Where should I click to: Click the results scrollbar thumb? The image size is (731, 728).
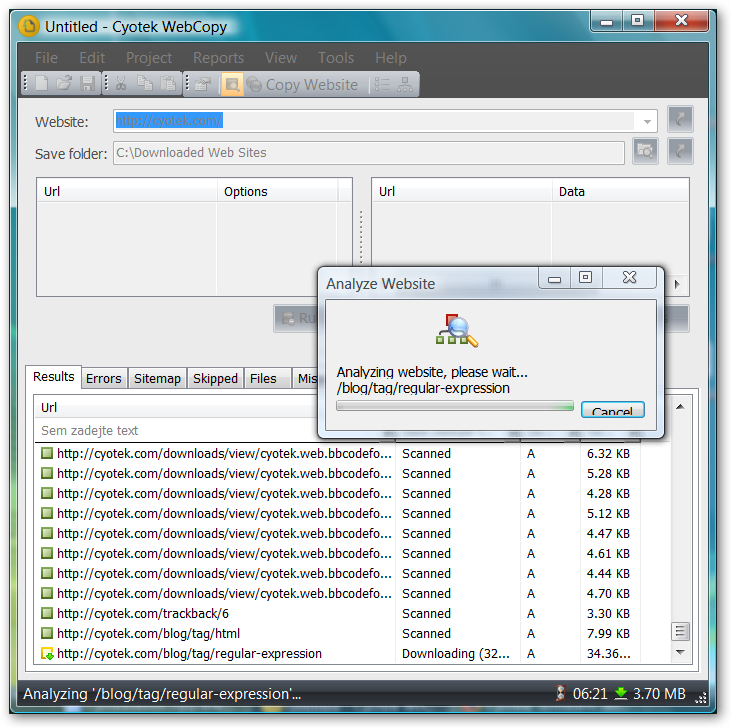[680, 632]
